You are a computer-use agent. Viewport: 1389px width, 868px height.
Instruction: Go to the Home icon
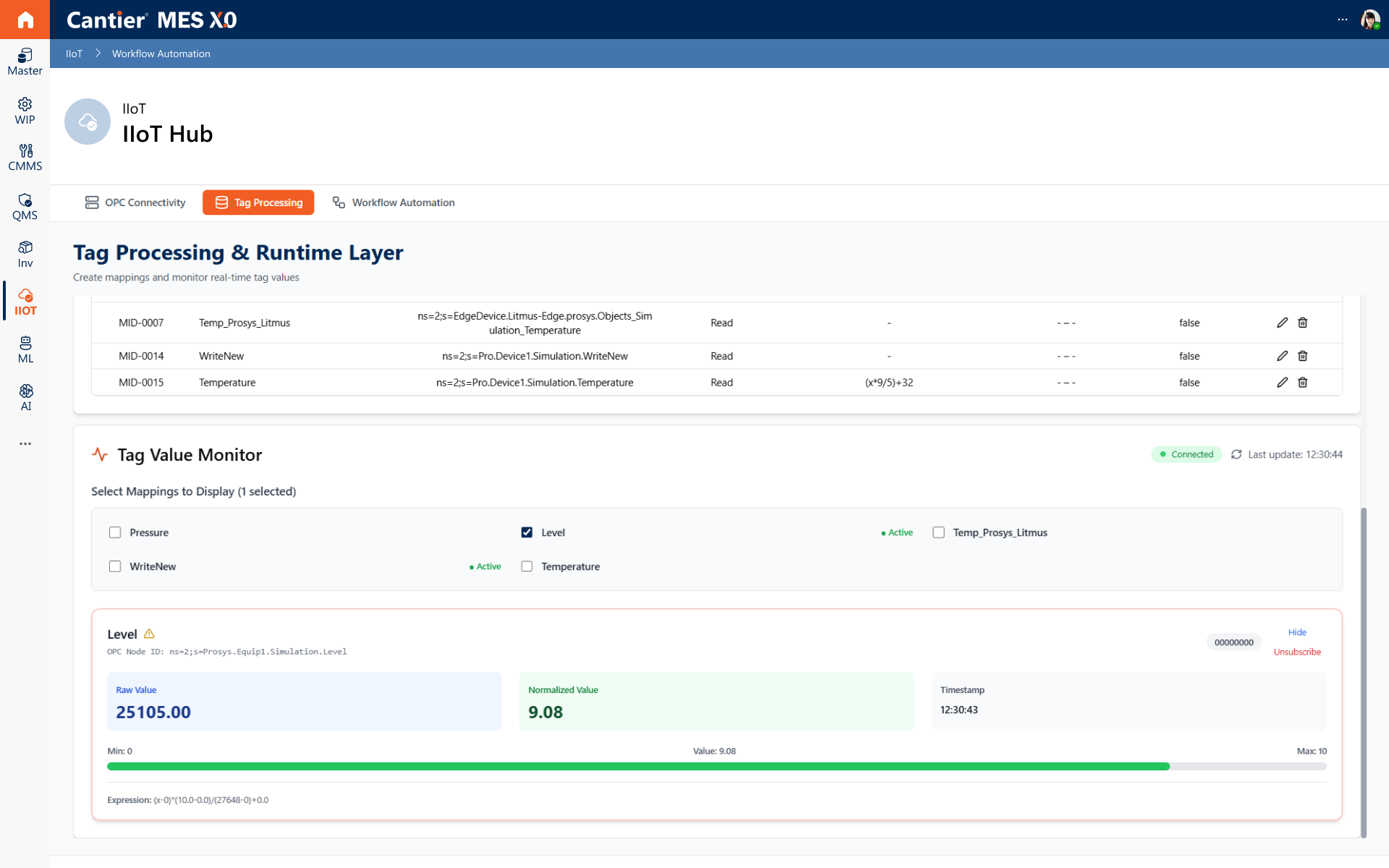(x=25, y=20)
